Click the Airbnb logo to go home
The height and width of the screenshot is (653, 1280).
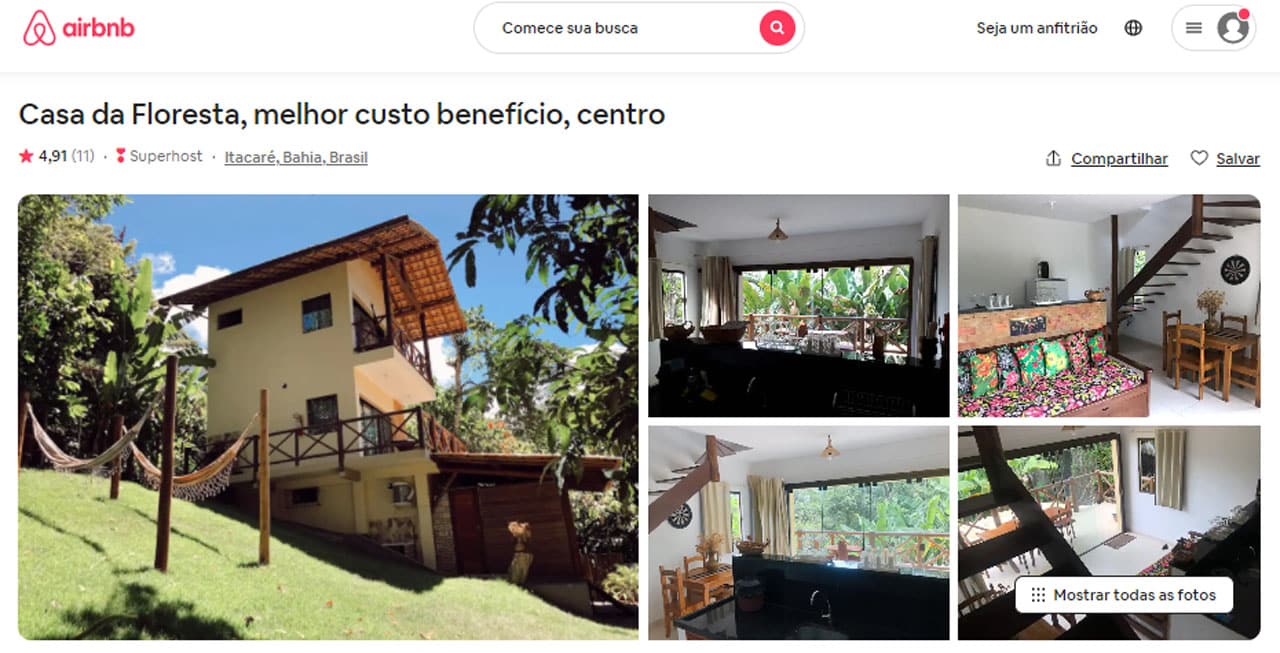coord(79,28)
